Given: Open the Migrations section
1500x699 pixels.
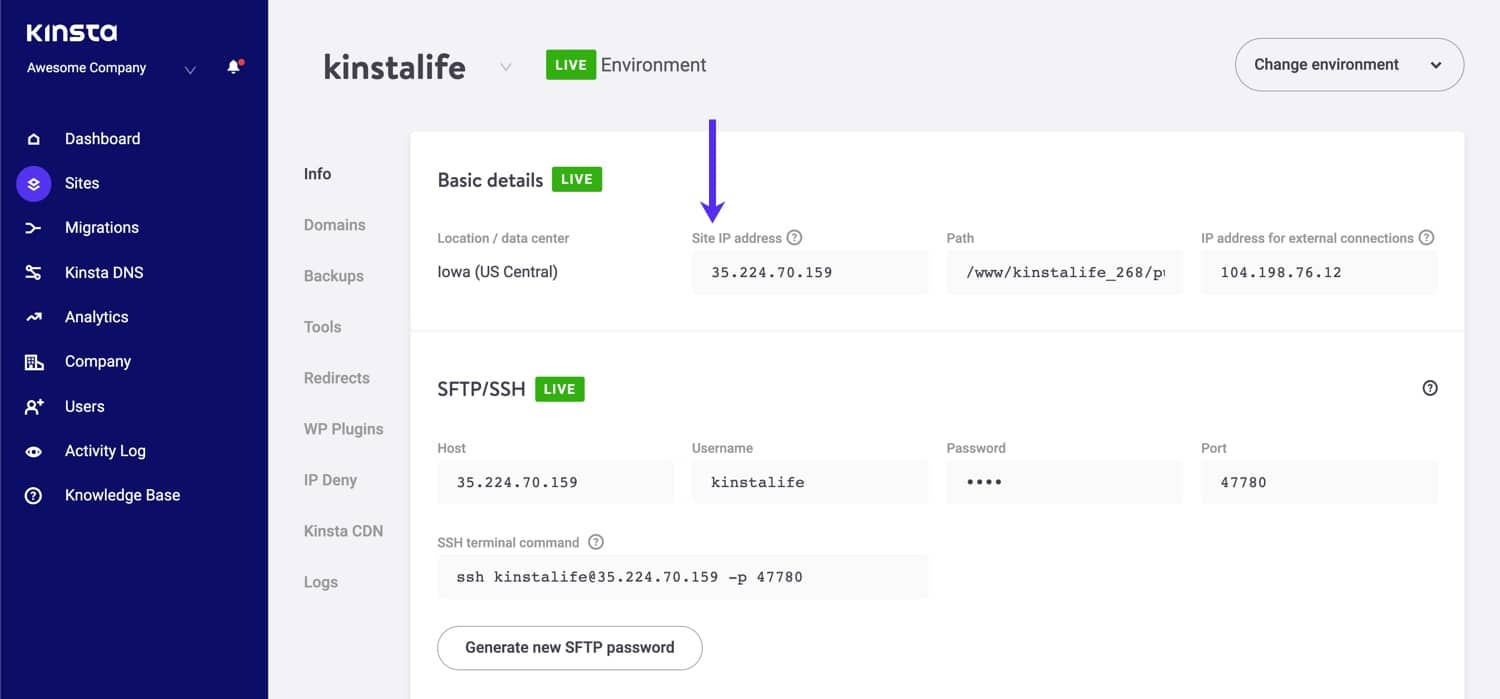Looking at the screenshot, I should point(101,227).
